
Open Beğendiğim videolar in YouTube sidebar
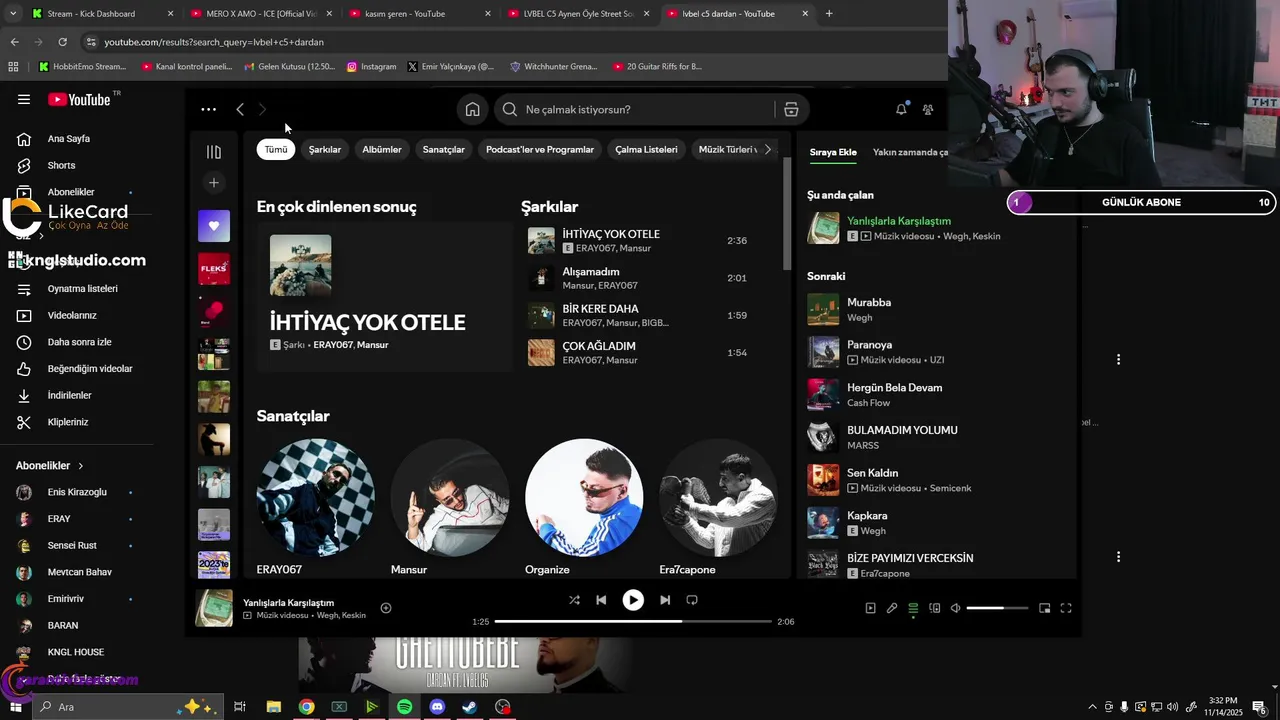90,369
